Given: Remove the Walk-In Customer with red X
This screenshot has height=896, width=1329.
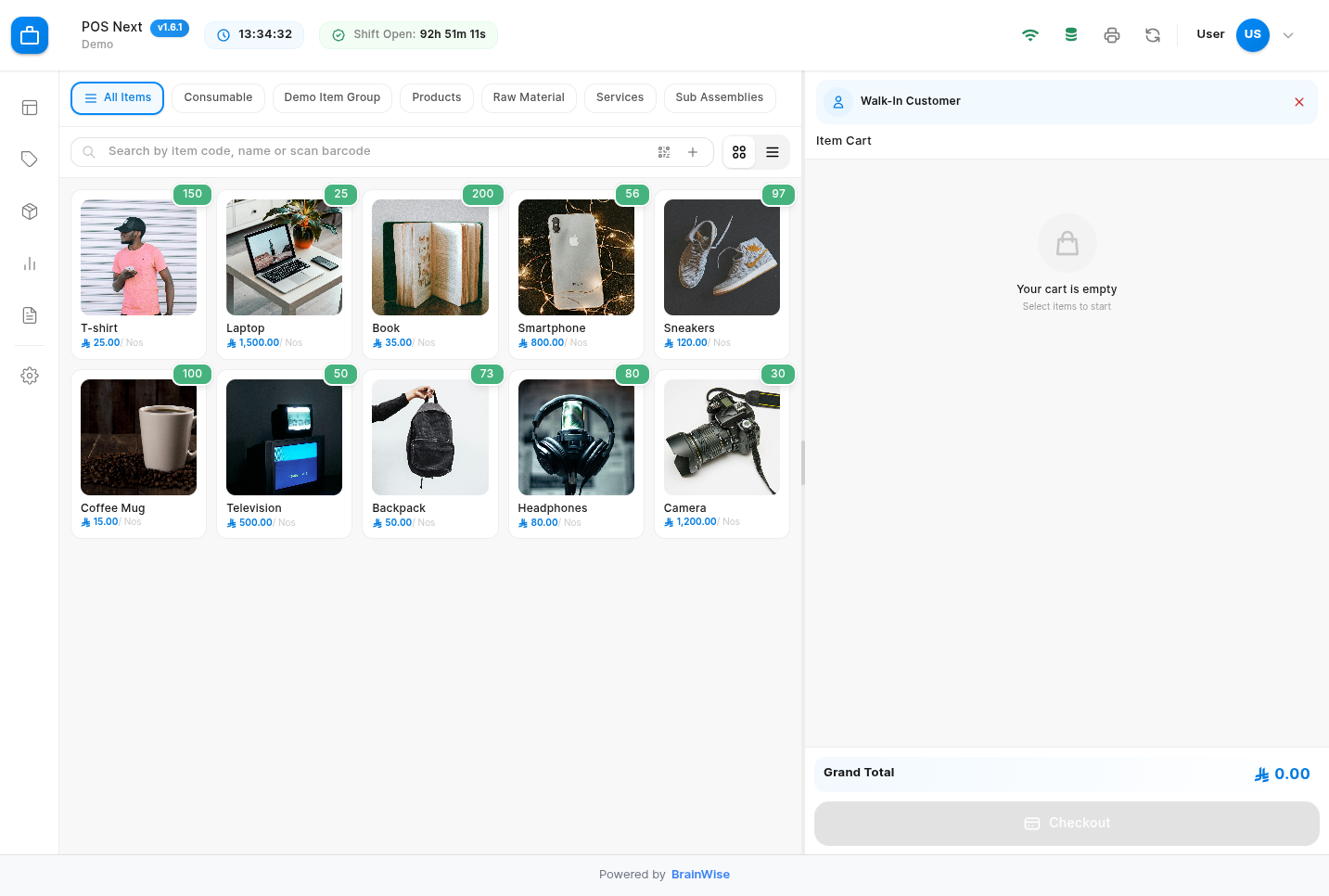Looking at the screenshot, I should click(1299, 102).
